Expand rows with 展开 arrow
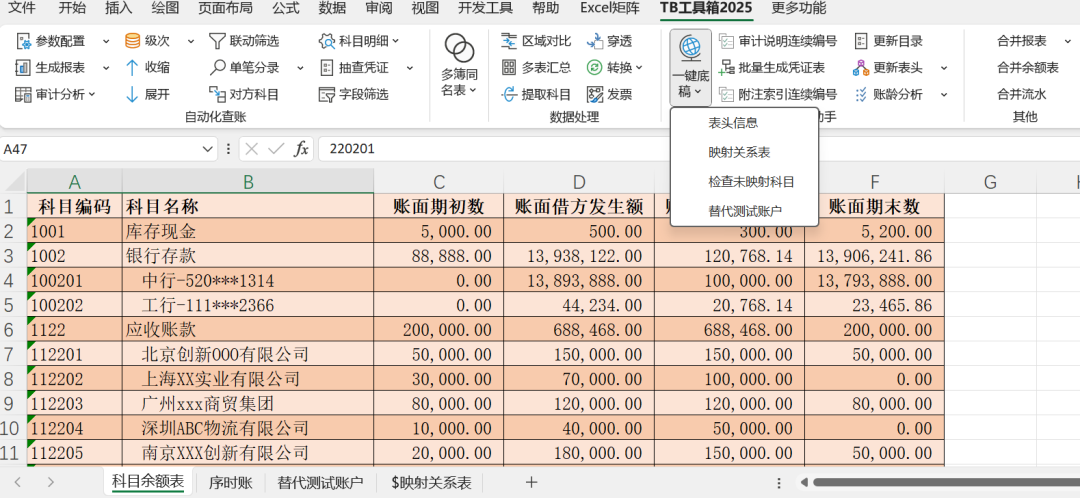The height and width of the screenshot is (498, 1080). coord(147,94)
